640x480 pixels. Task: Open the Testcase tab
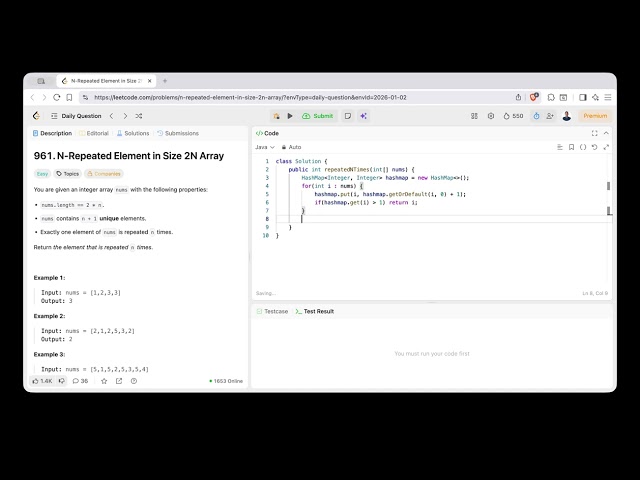(272, 311)
